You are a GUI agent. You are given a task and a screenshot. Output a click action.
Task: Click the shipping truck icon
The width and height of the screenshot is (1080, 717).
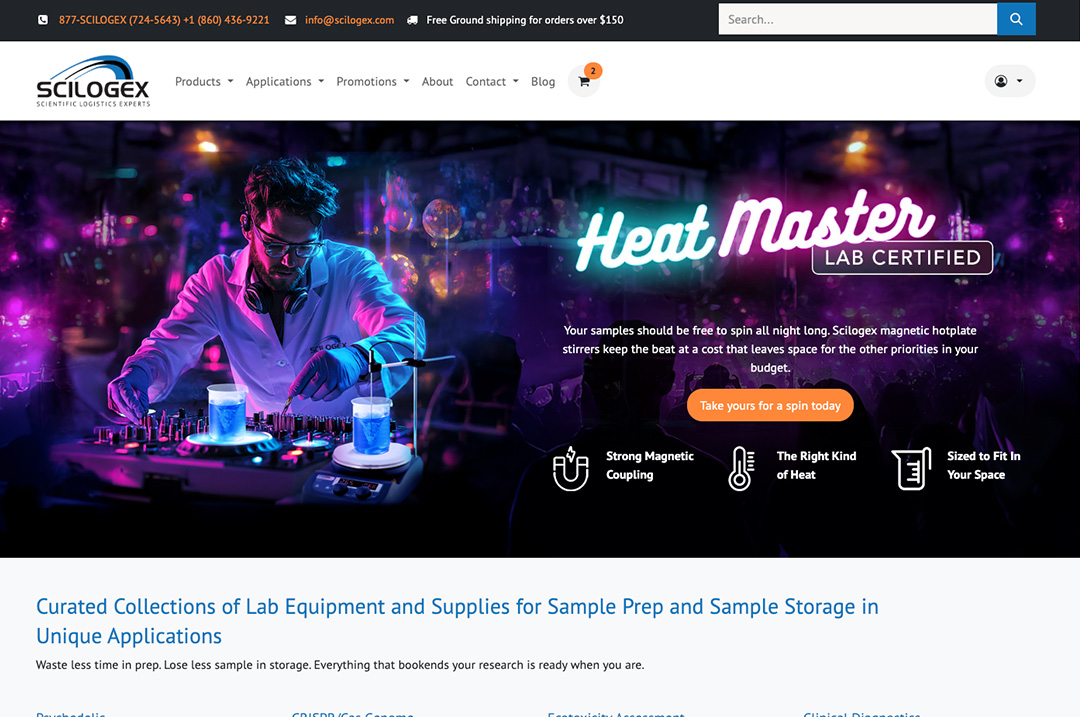click(x=412, y=20)
